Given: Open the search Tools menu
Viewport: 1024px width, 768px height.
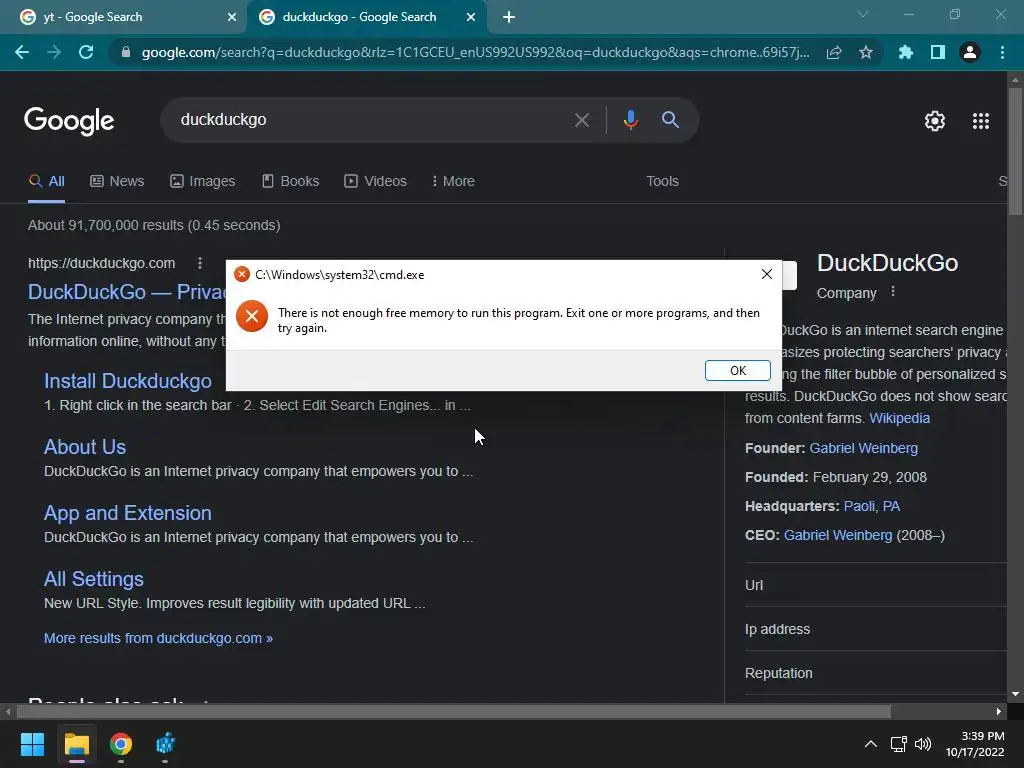Looking at the screenshot, I should coord(662,182).
